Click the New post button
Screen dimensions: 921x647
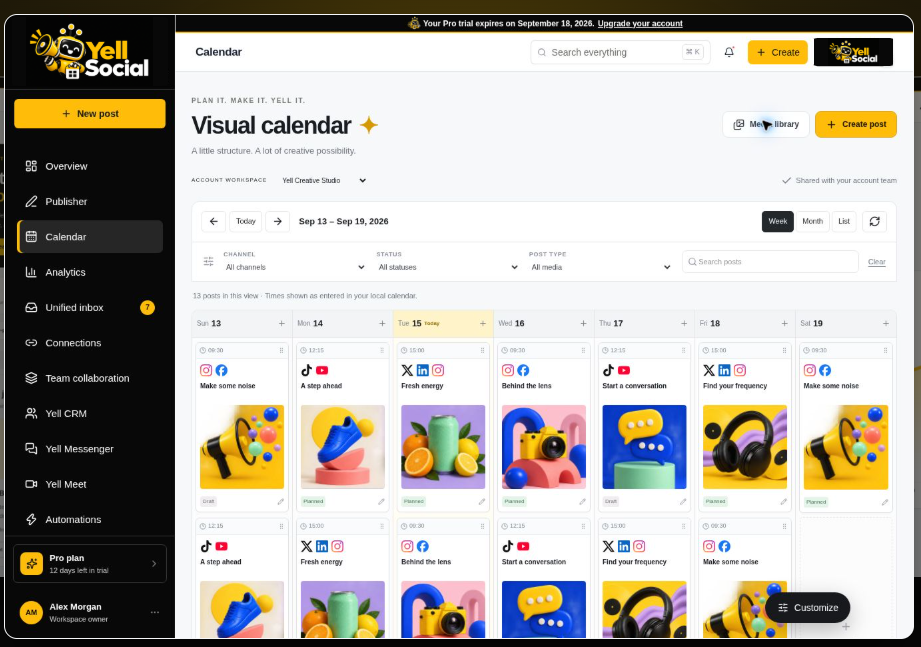[90, 113]
